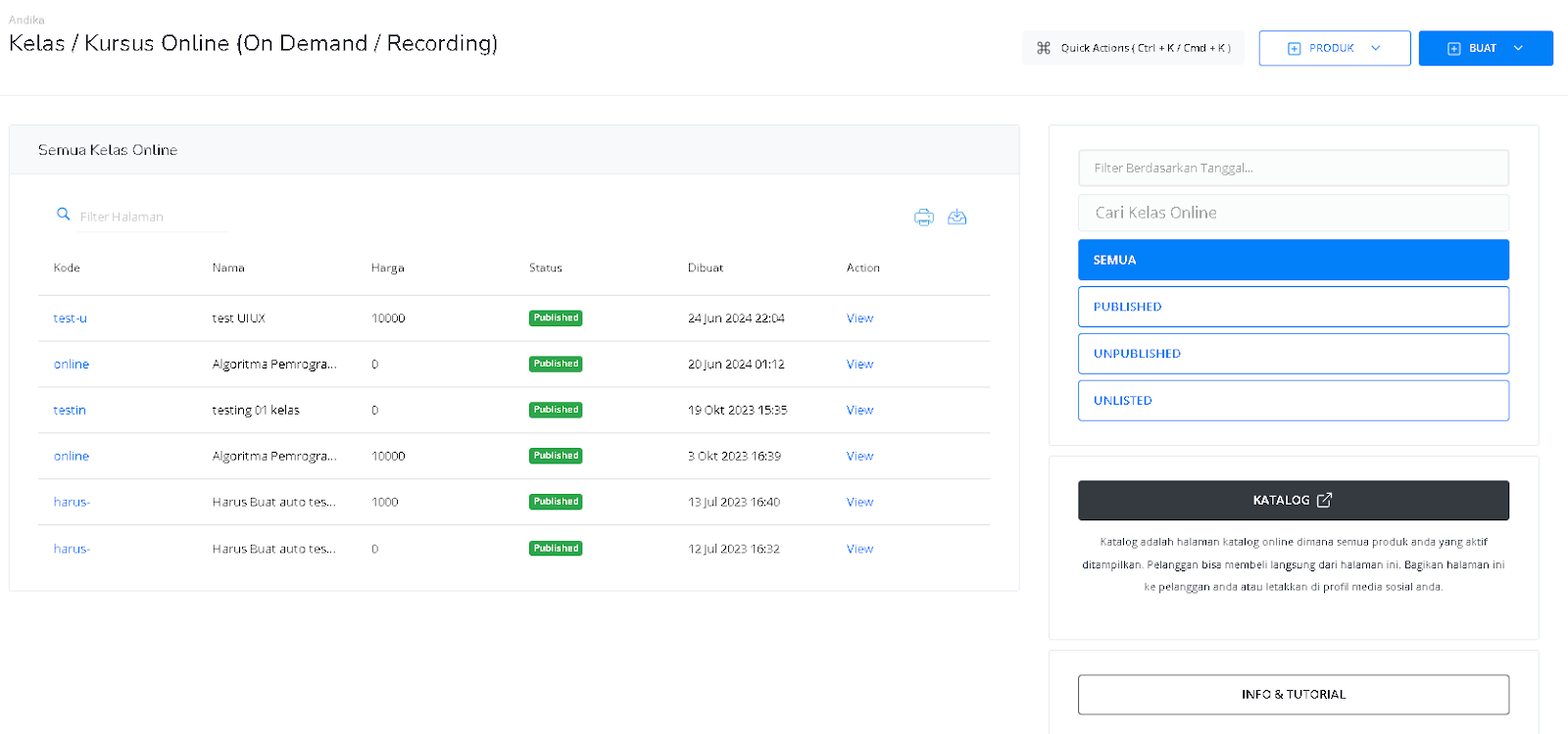
Task: Click the Filter Halaman input field
Action: [153, 217]
